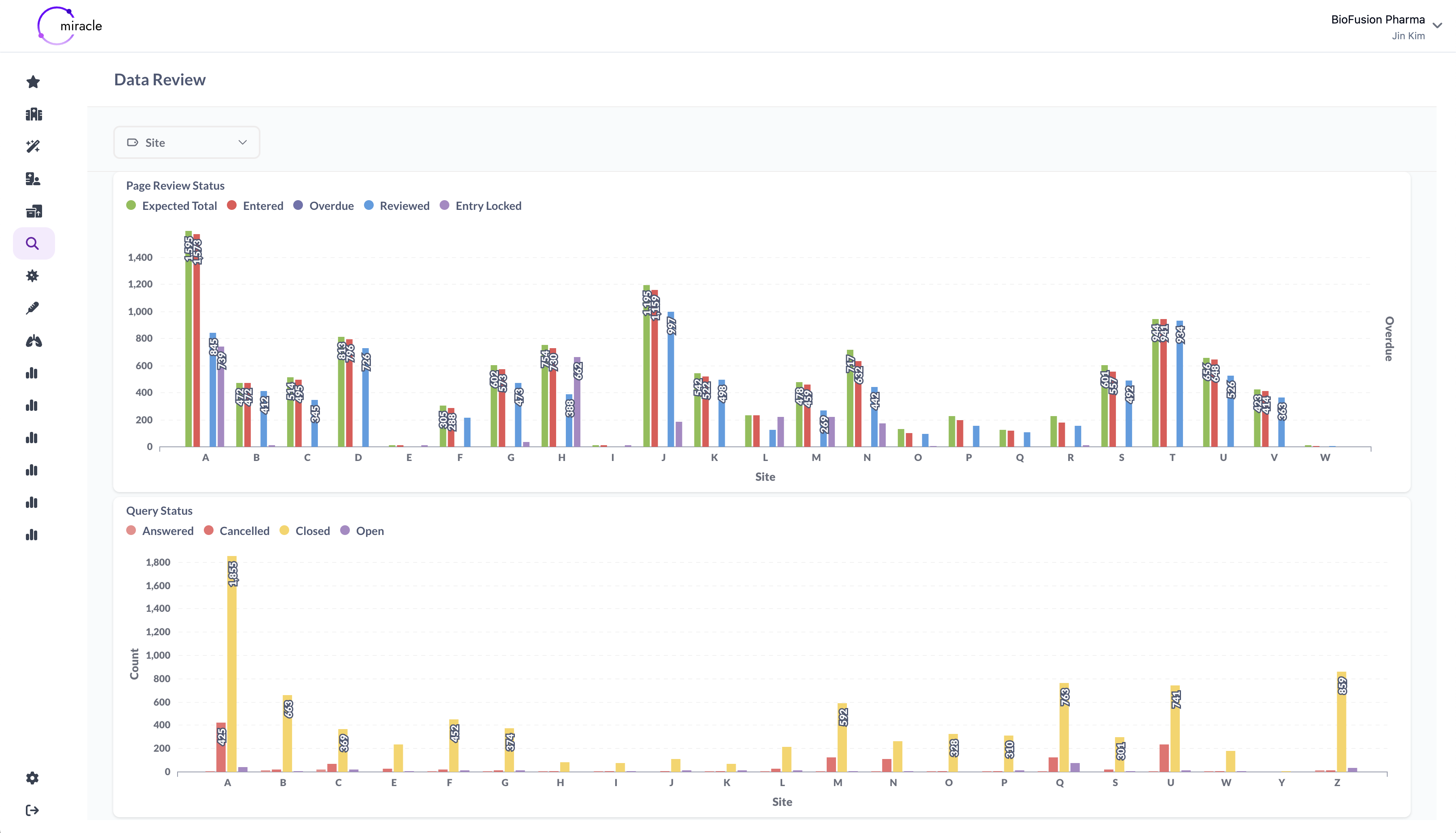1456x833 pixels.
Task: Click the patient record sidebar icon
Action: [x=33, y=179]
